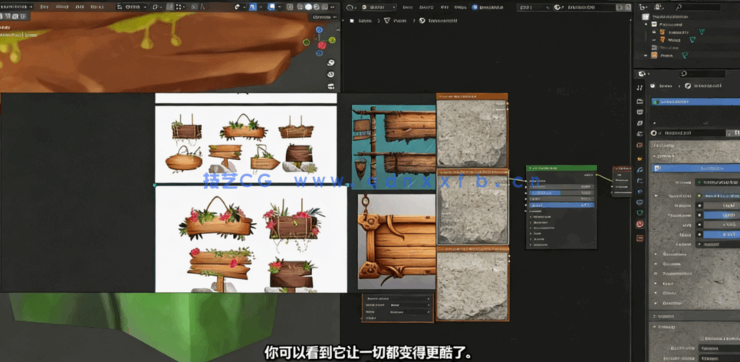740x362 pixels.
Task: Click the blue Z axis on navigation gizmo
Action: coord(319,30)
